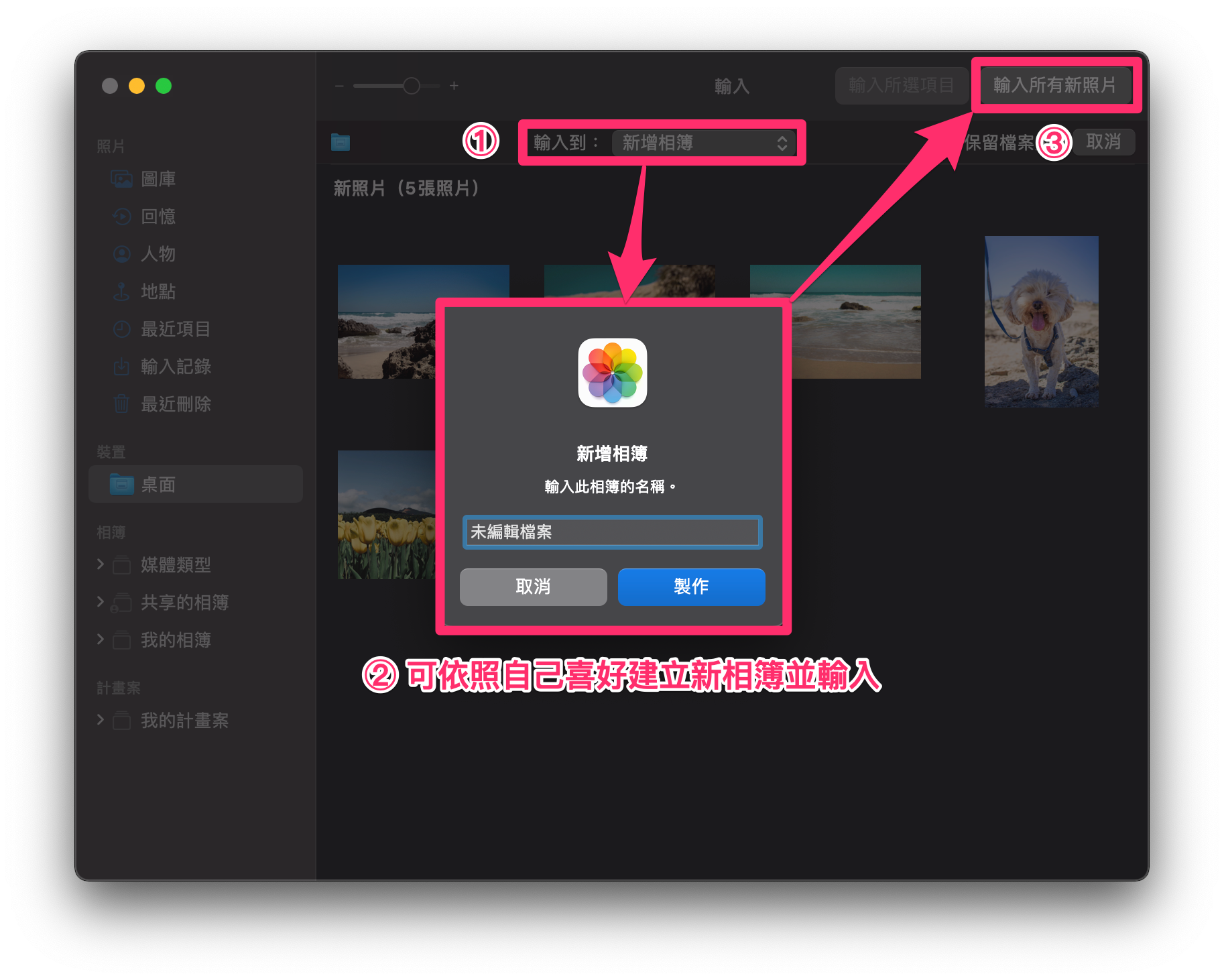Viewport: 1224px width, 980px height.
Task: Select the 地點 sidebar label
Action: pyautogui.click(x=158, y=292)
